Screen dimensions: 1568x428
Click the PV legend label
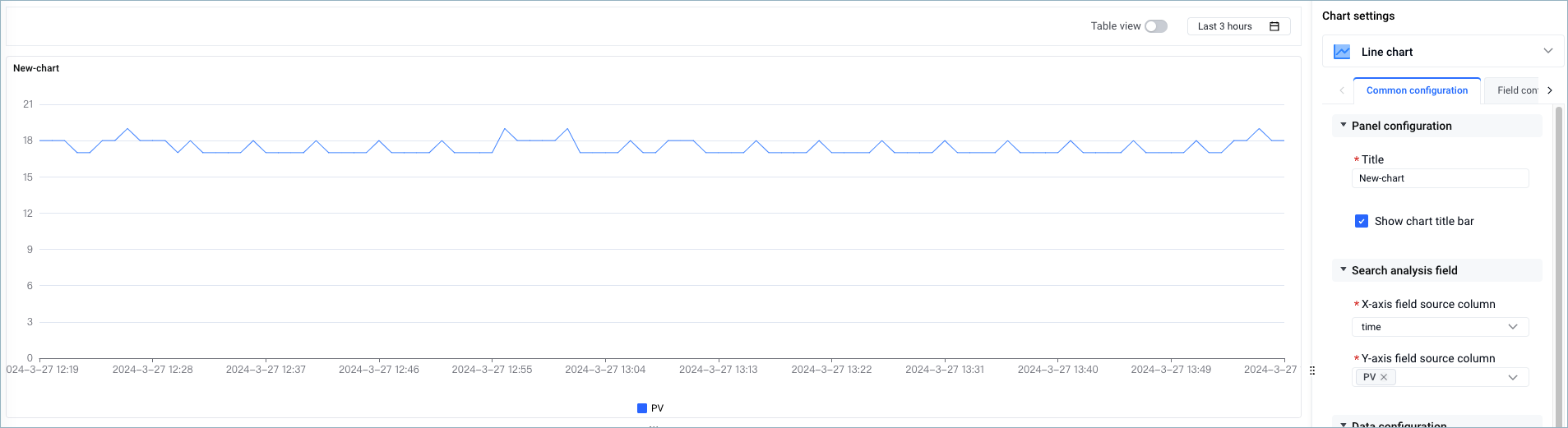[x=657, y=408]
